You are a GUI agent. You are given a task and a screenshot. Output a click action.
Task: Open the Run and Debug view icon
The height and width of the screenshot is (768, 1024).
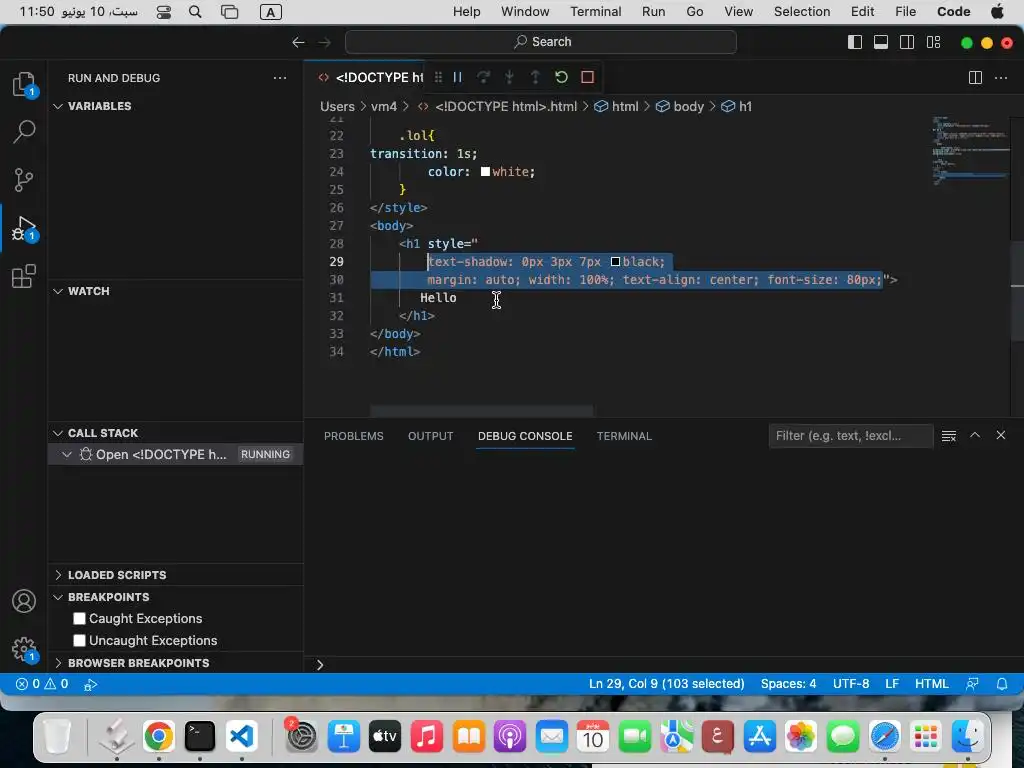(x=24, y=228)
